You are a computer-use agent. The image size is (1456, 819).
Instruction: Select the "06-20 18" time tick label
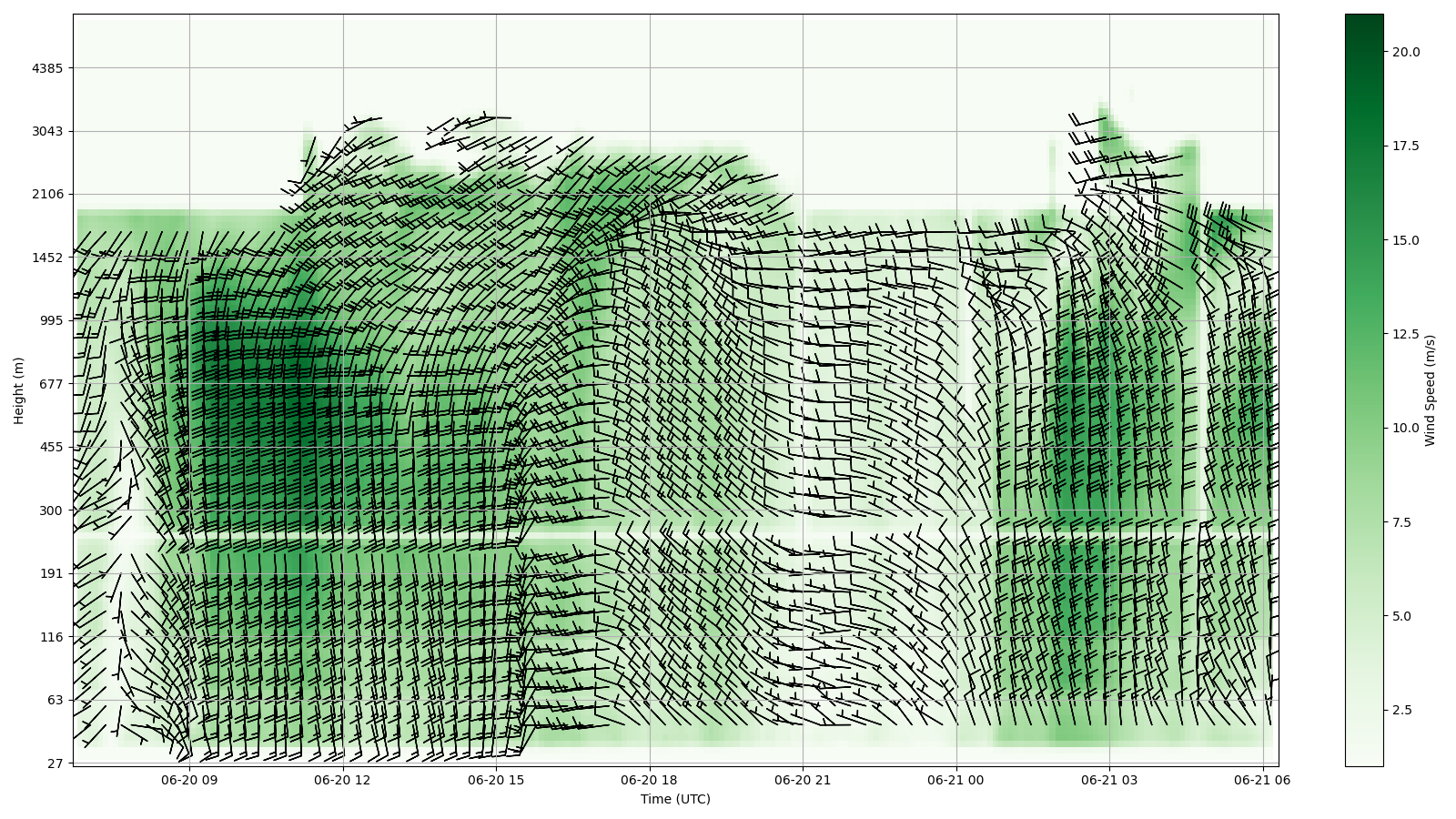(650, 780)
